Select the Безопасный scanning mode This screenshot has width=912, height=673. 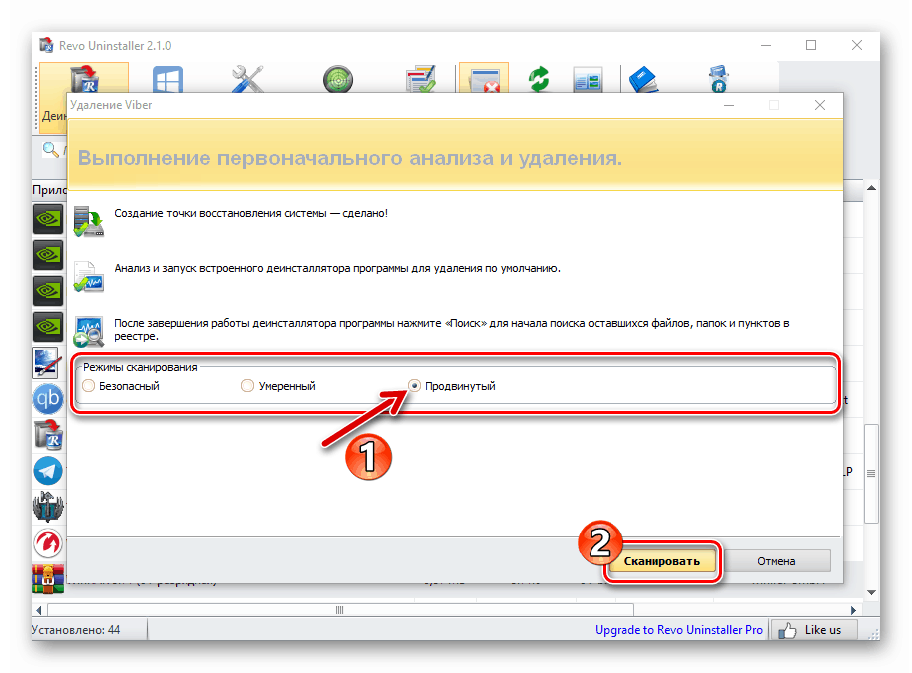pos(121,386)
